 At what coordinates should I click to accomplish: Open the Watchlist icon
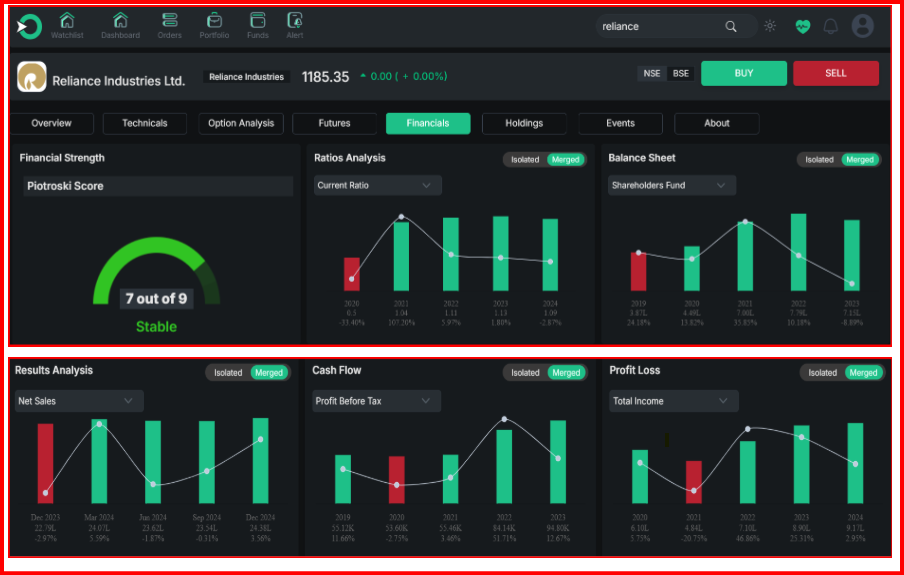point(67,20)
